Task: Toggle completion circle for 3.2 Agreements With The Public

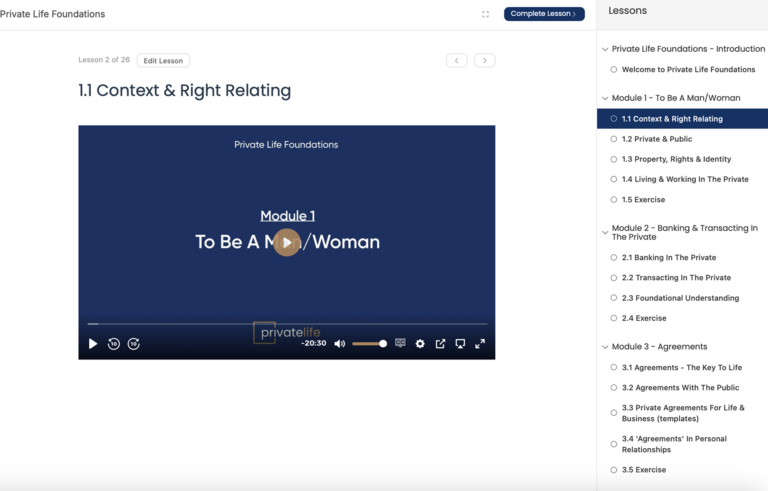Action: pyautogui.click(x=614, y=388)
